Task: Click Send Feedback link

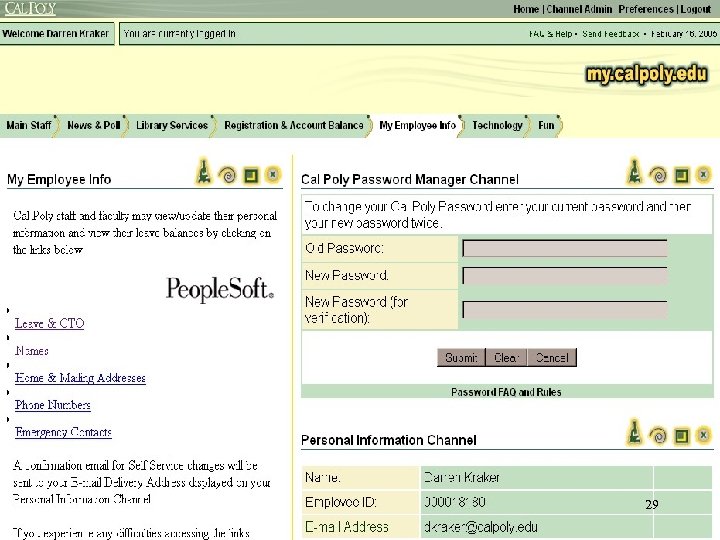Action: click(x=611, y=34)
